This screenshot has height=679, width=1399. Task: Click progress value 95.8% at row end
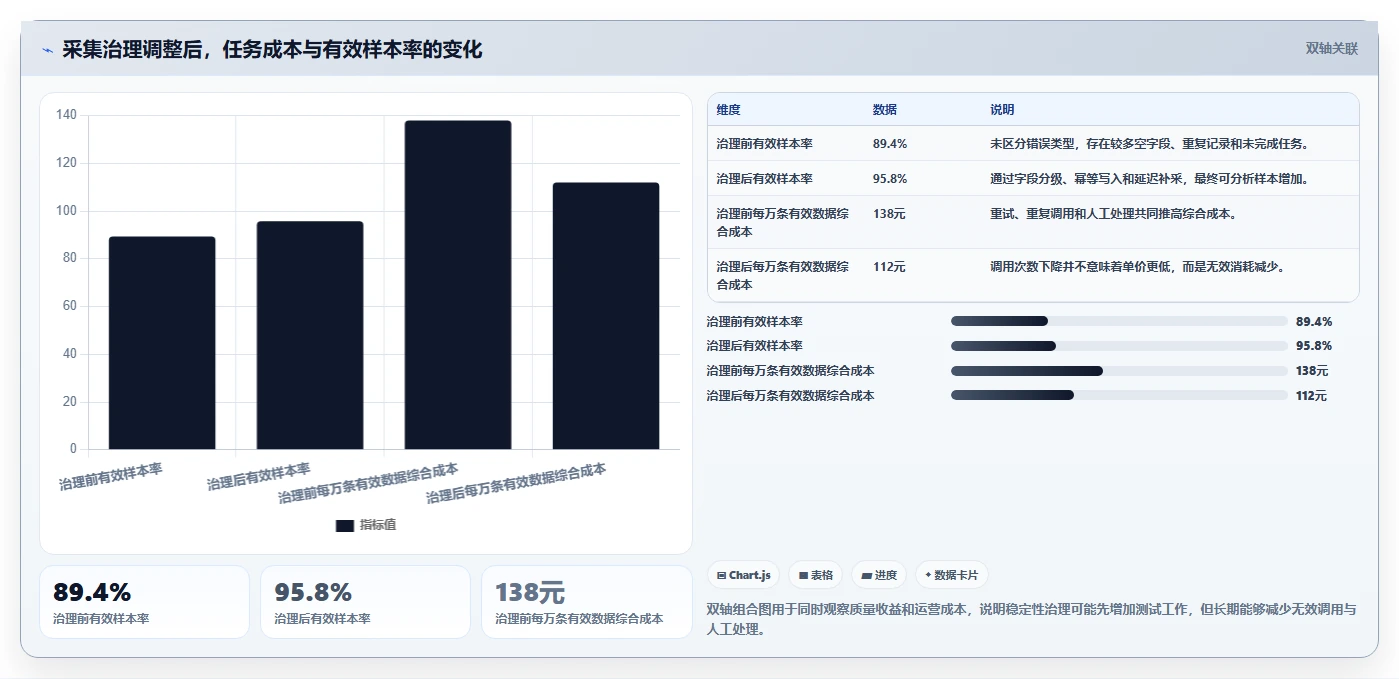pyautogui.click(x=1314, y=346)
